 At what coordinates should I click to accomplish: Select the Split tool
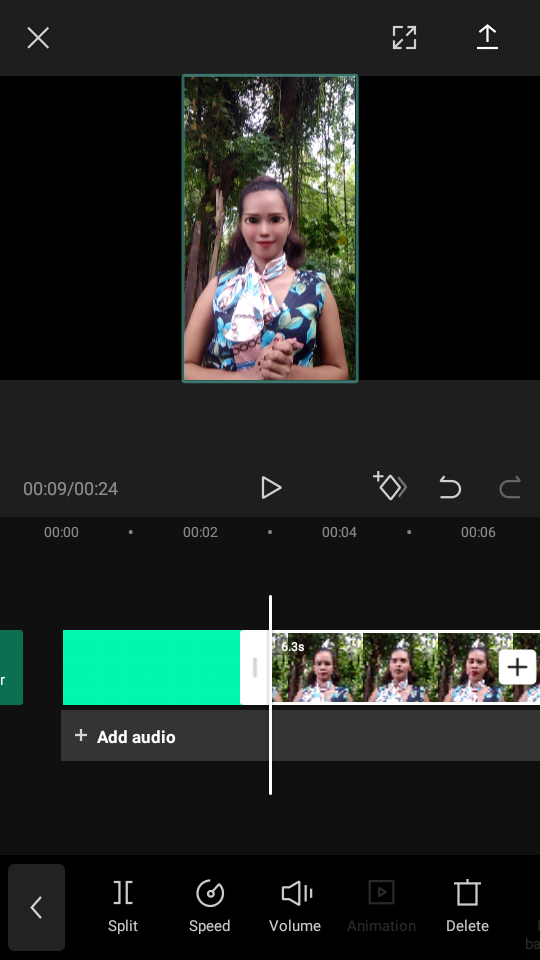[123, 906]
